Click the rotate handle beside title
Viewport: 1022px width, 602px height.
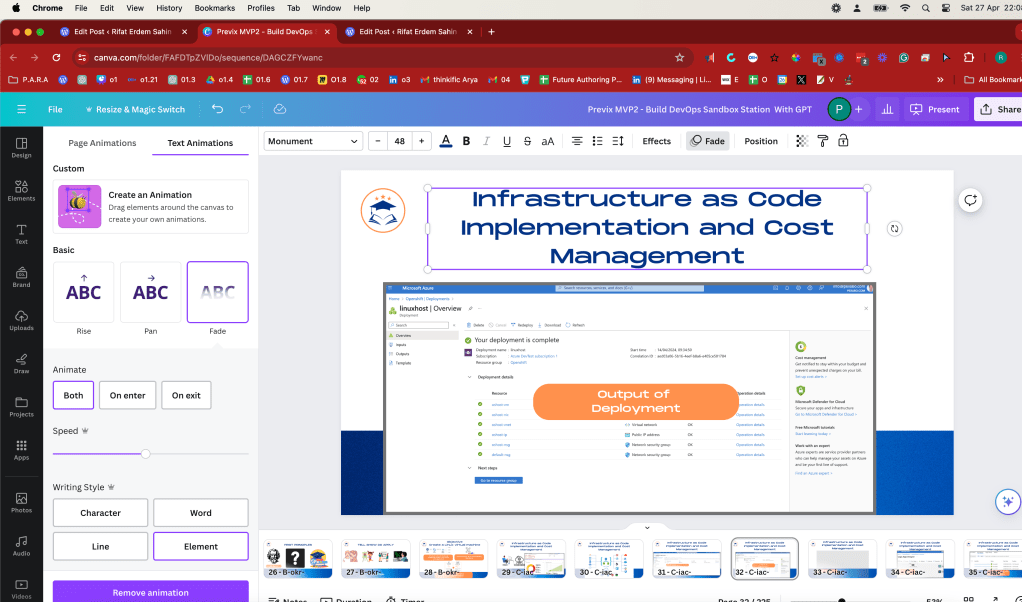[x=894, y=229]
